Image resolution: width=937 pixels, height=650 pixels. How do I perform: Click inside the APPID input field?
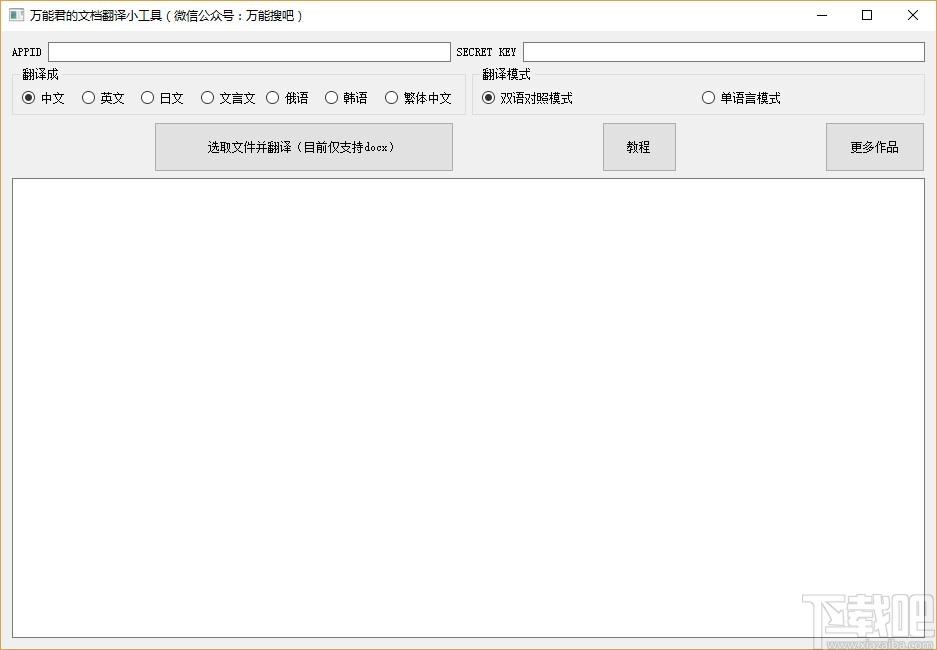[x=247, y=51]
